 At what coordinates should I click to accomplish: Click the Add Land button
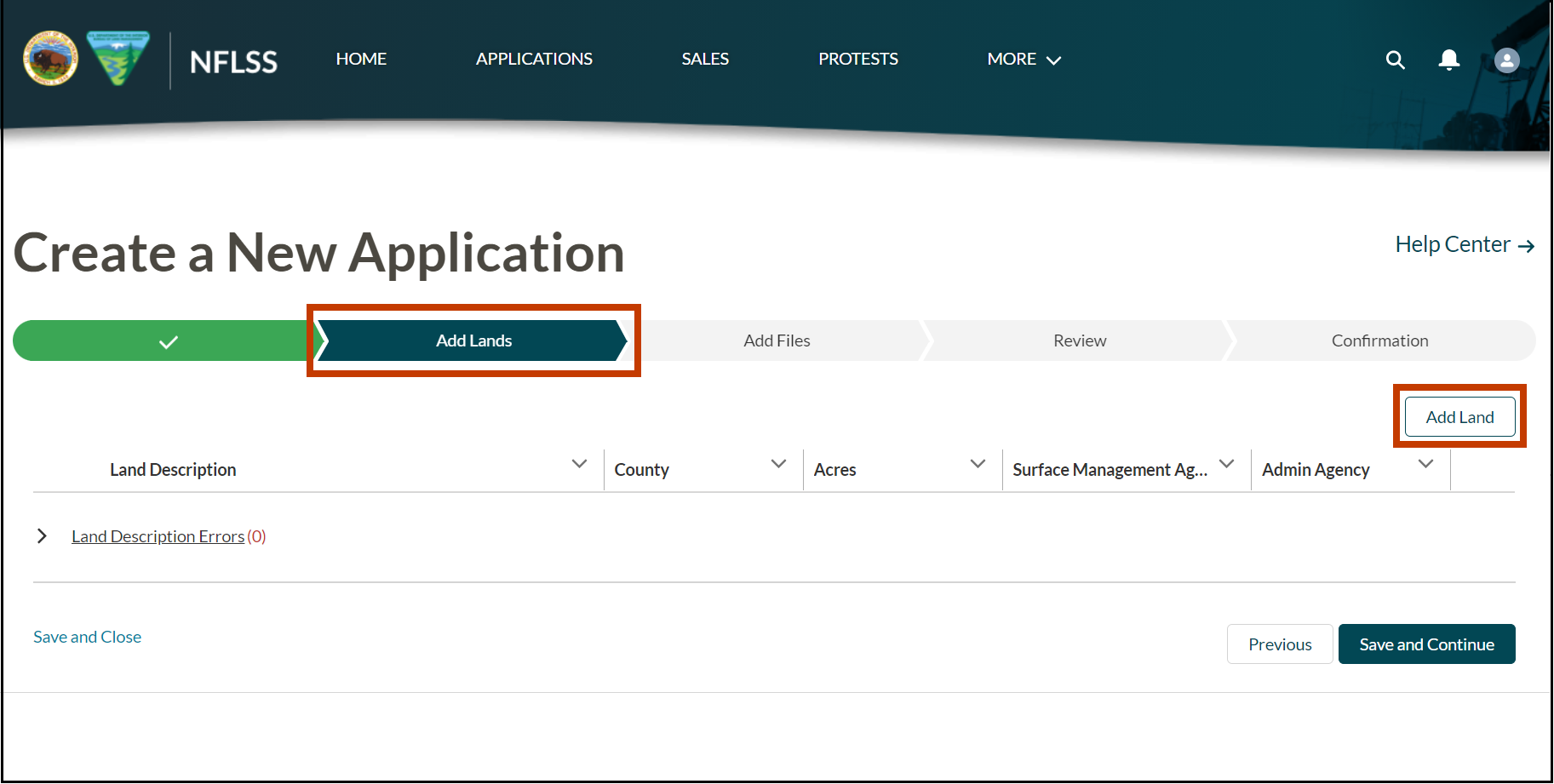point(1459,416)
